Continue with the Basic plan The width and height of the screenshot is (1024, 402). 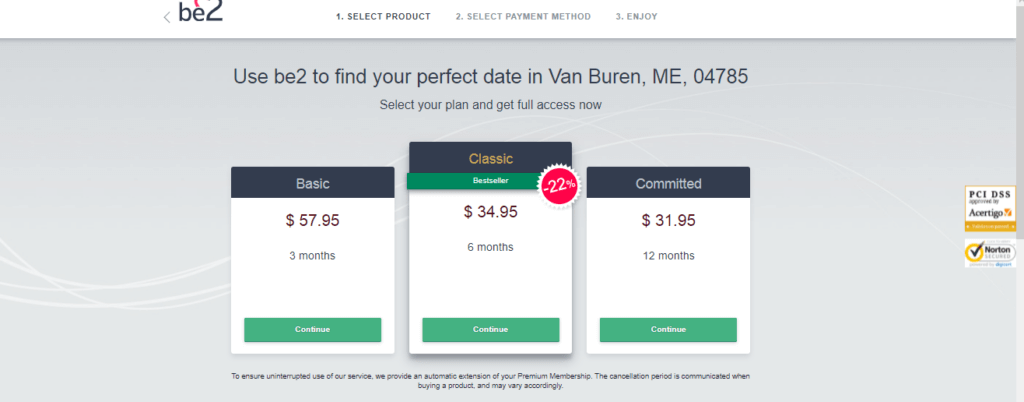tap(312, 330)
